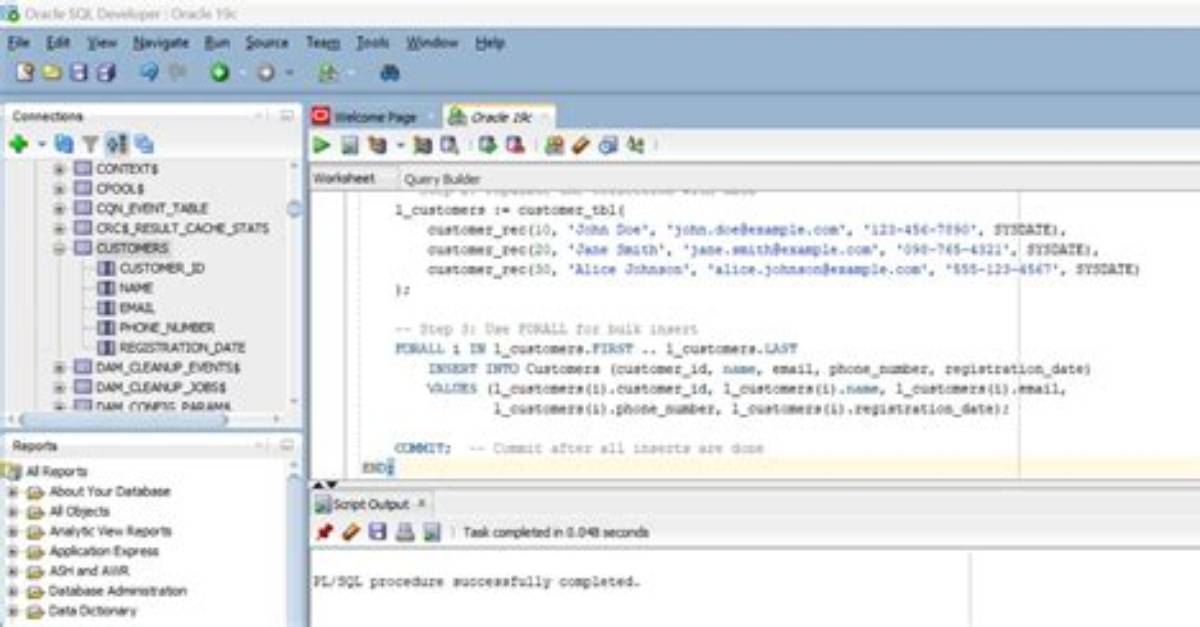The width and height of the screenshot is (1200, 627).
Task: Click the funnel Filter icon in Connections
Action: (90, 145)
